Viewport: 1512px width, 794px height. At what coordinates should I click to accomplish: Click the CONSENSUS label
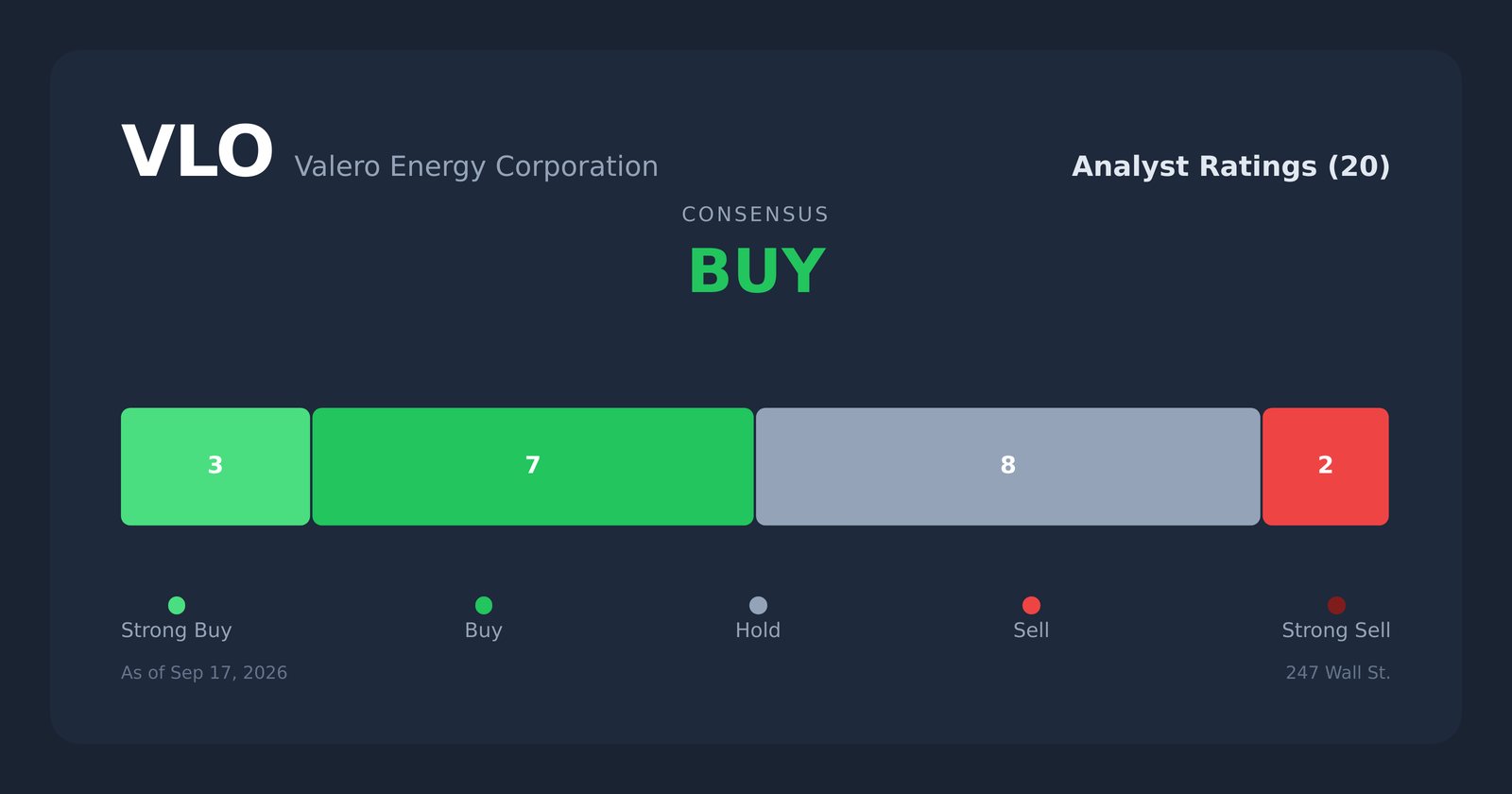pos(756,215)
